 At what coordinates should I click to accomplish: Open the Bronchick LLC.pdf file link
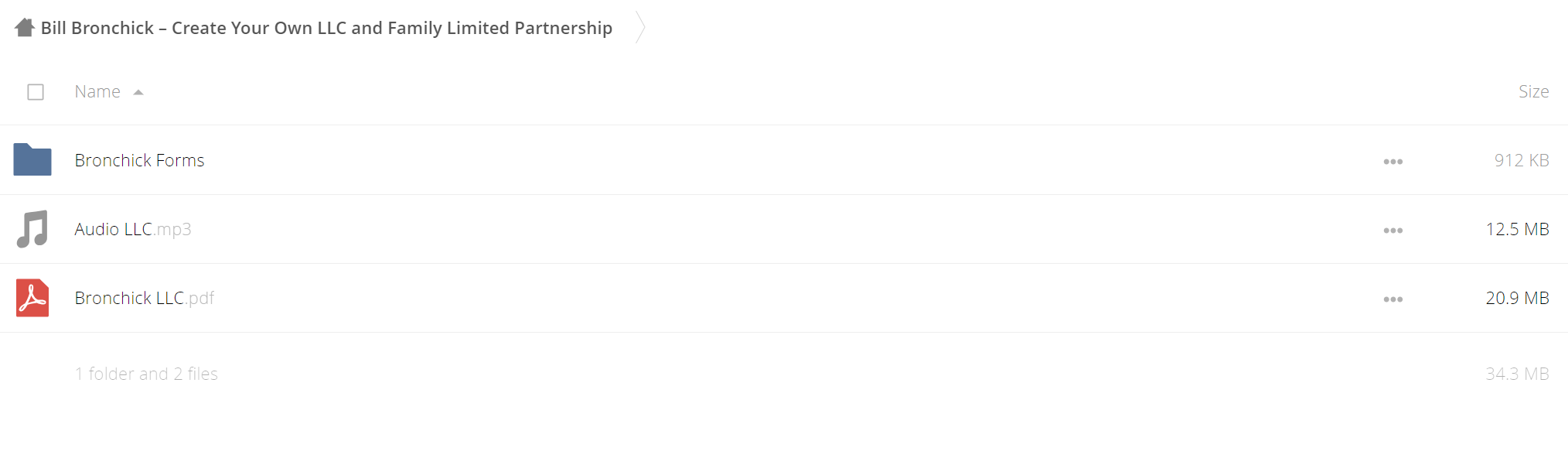coord(144,298)
